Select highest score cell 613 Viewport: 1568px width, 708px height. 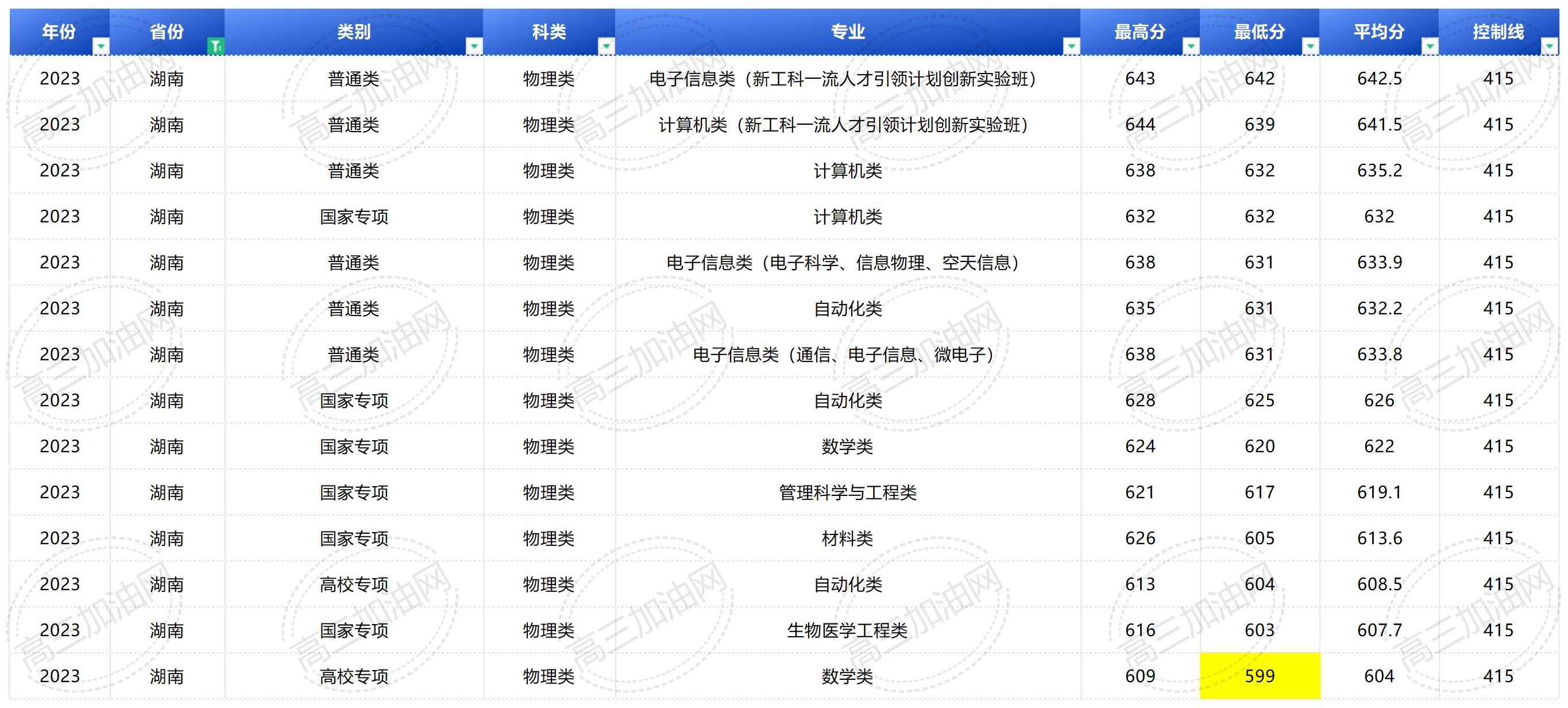click(x=1140, y=584)
